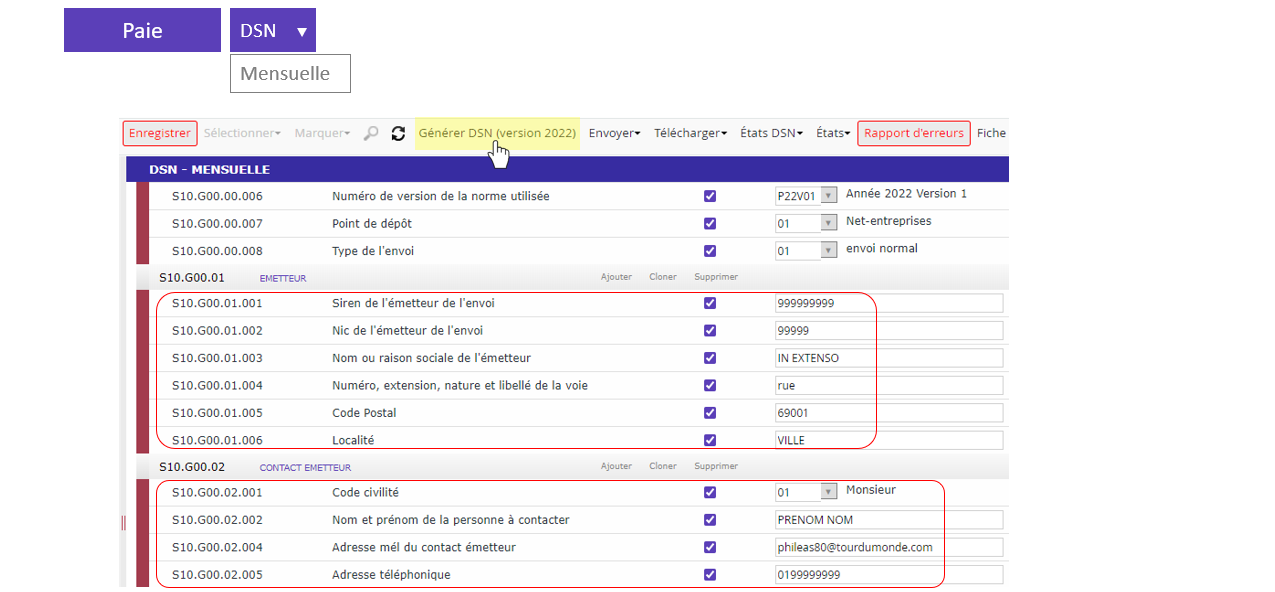Click the Code Postal field 69001
The width and height of the screenshot is (1275, 592).
(889, 412)
